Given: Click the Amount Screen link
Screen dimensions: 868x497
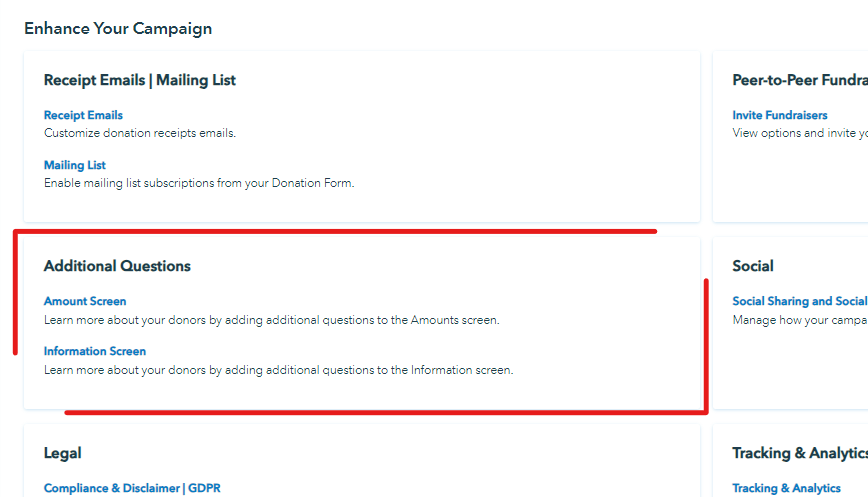Looking at the screenshot, I should pos(85,301).
